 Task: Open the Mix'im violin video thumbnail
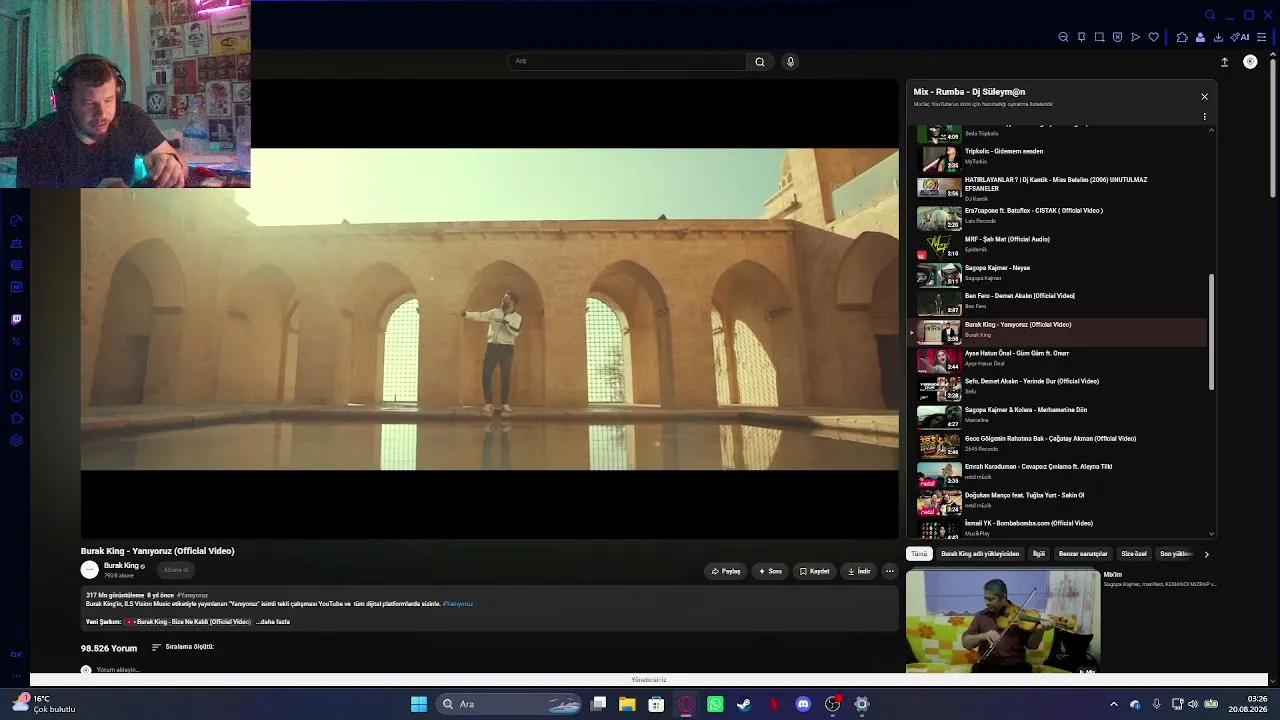[1003, 622]
